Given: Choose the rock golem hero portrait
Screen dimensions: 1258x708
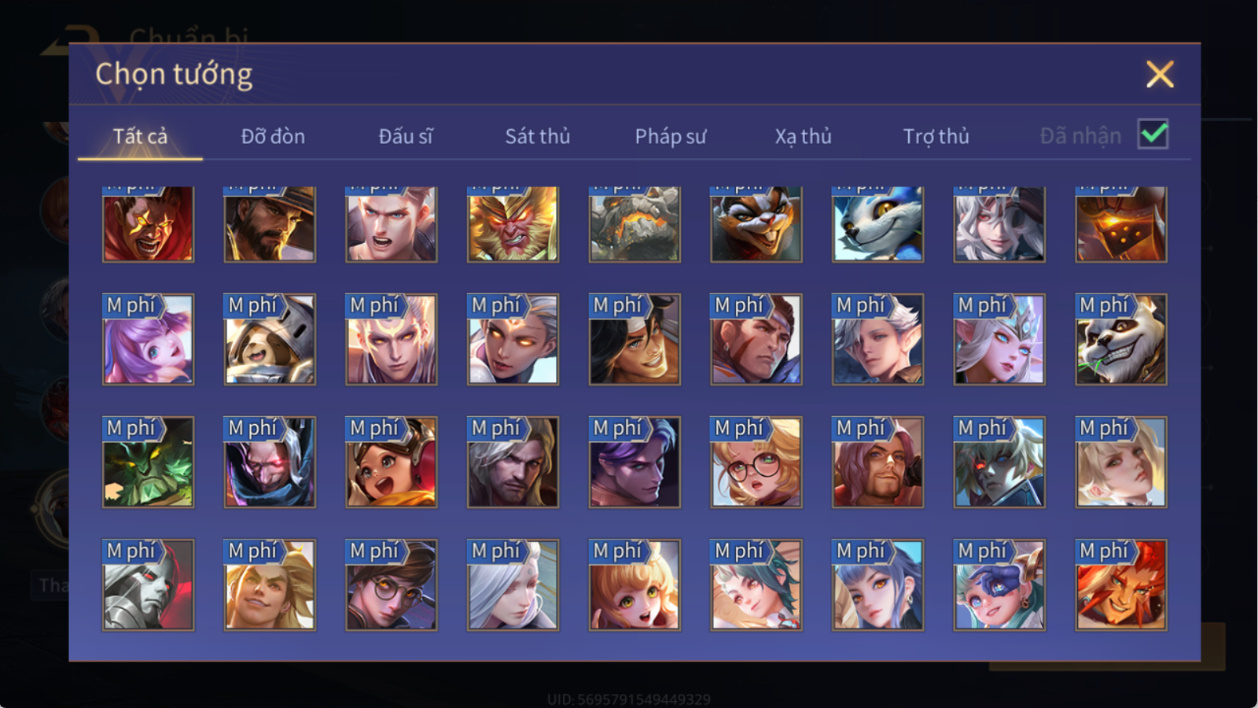Looking at the screenshot, I should [635, 224].
